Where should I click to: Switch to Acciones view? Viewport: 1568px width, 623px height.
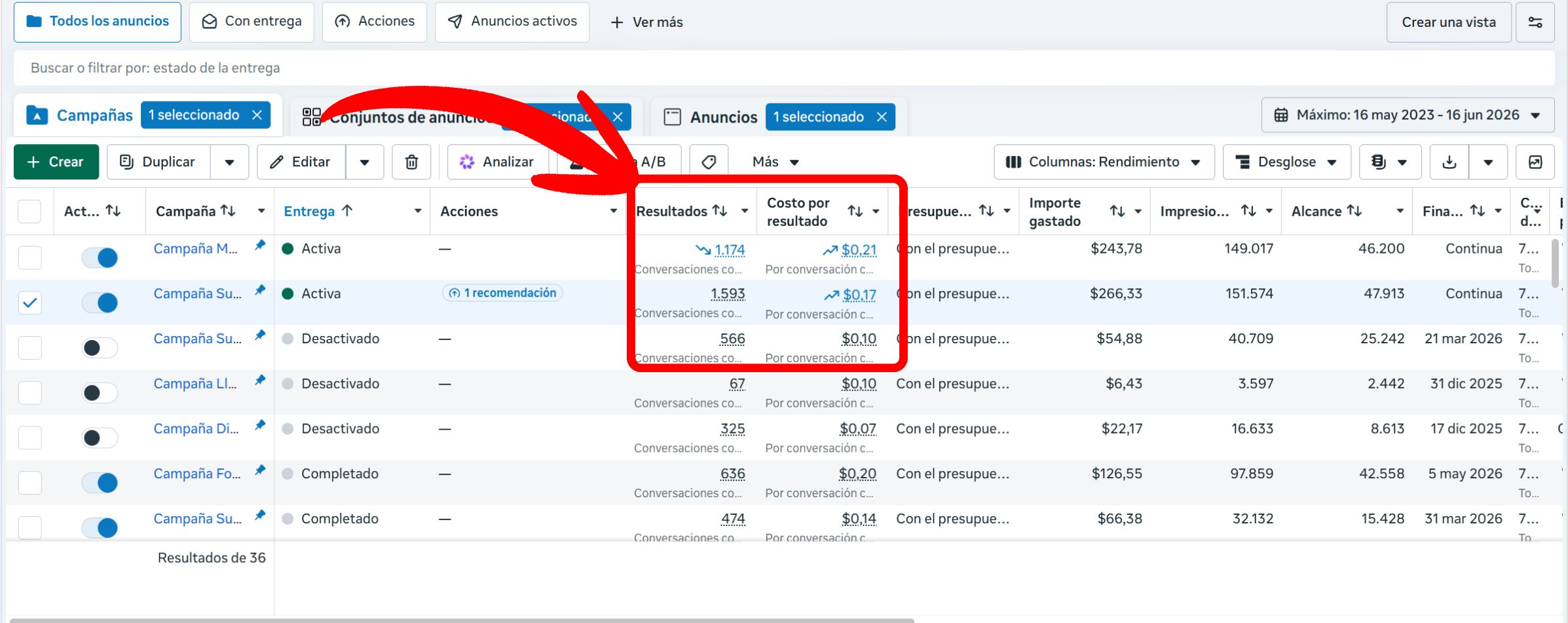point(374,22)
